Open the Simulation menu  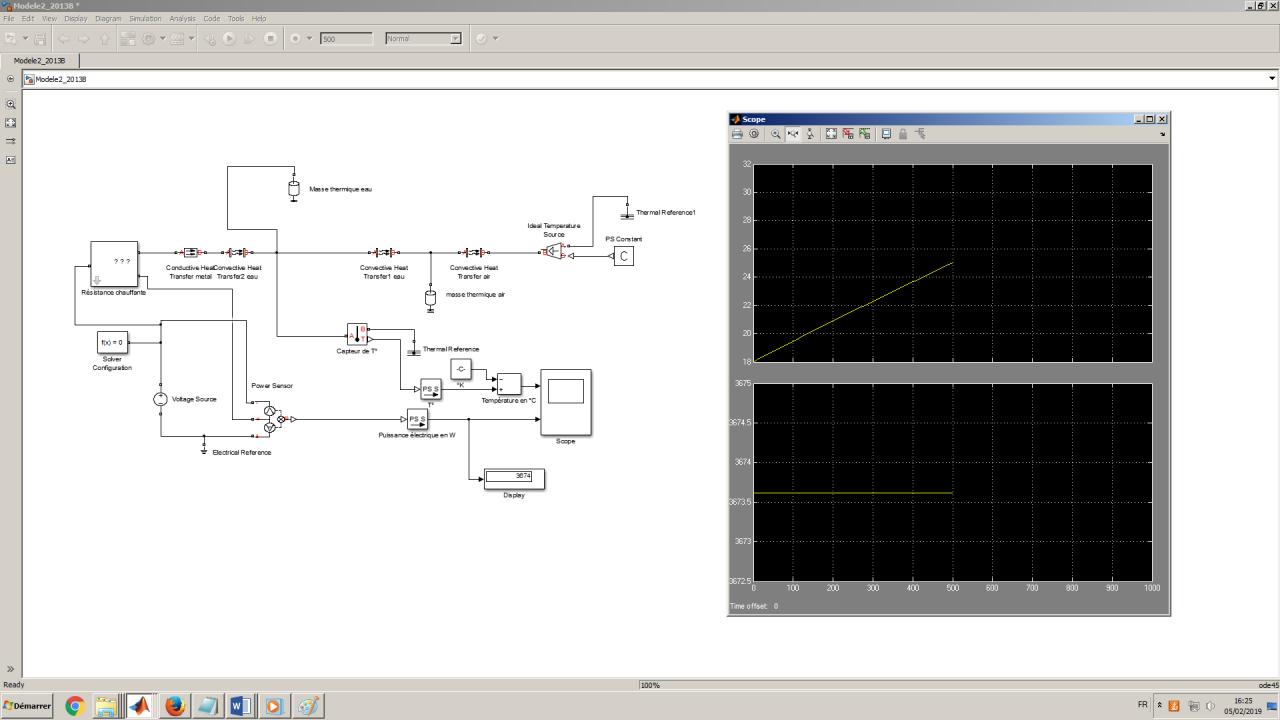coord(145,18)
